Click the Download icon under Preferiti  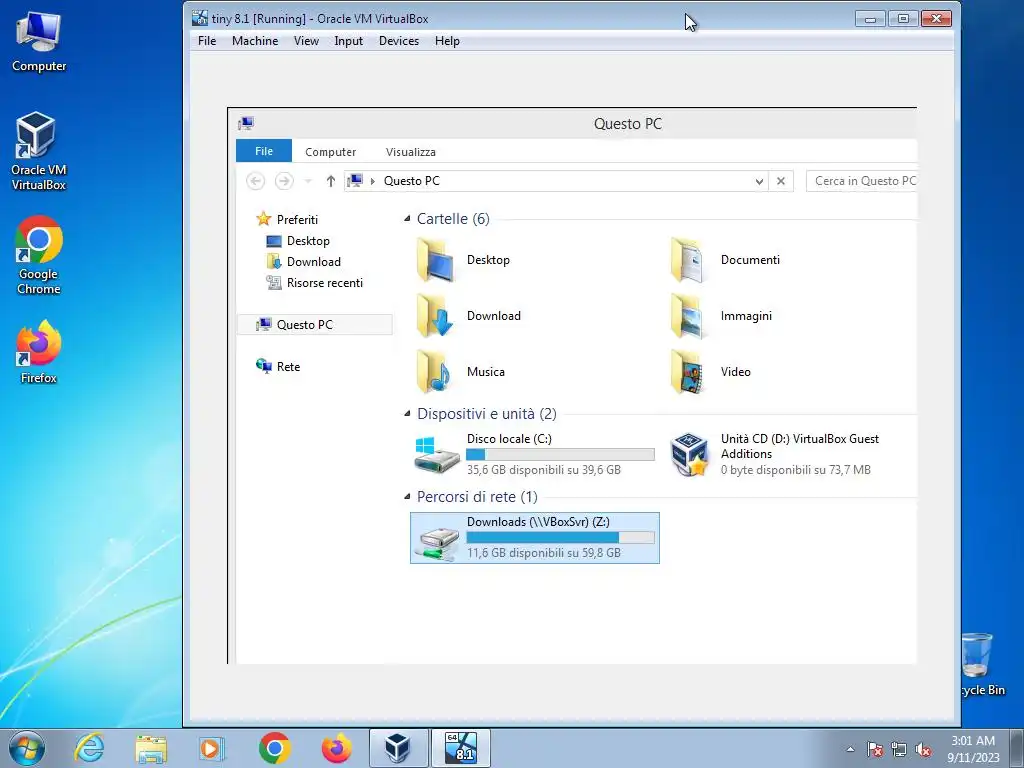(274, 262)
